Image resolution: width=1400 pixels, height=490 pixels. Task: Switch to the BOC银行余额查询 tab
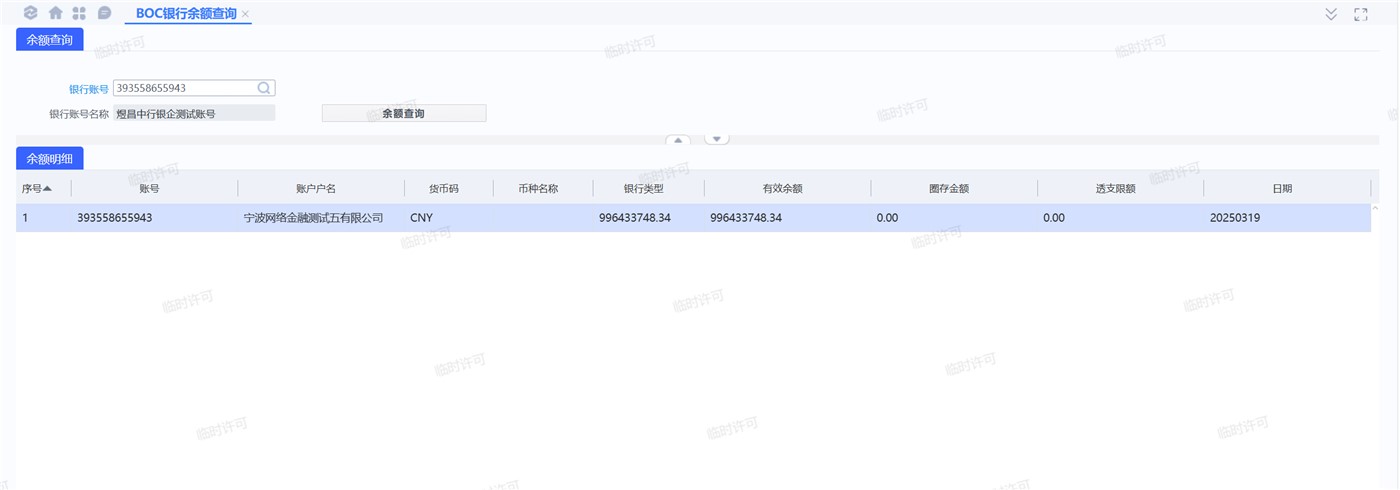186,14
